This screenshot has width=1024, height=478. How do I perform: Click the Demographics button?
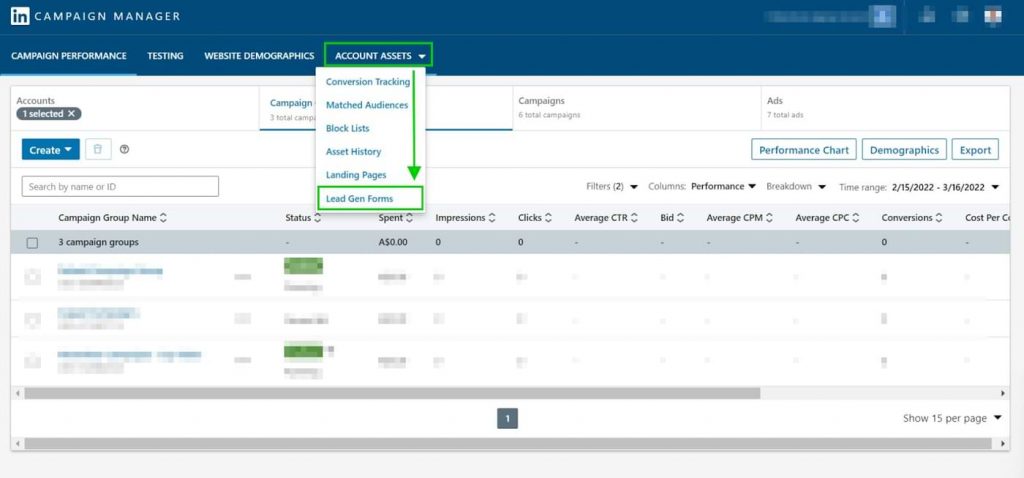pos(904,150)
